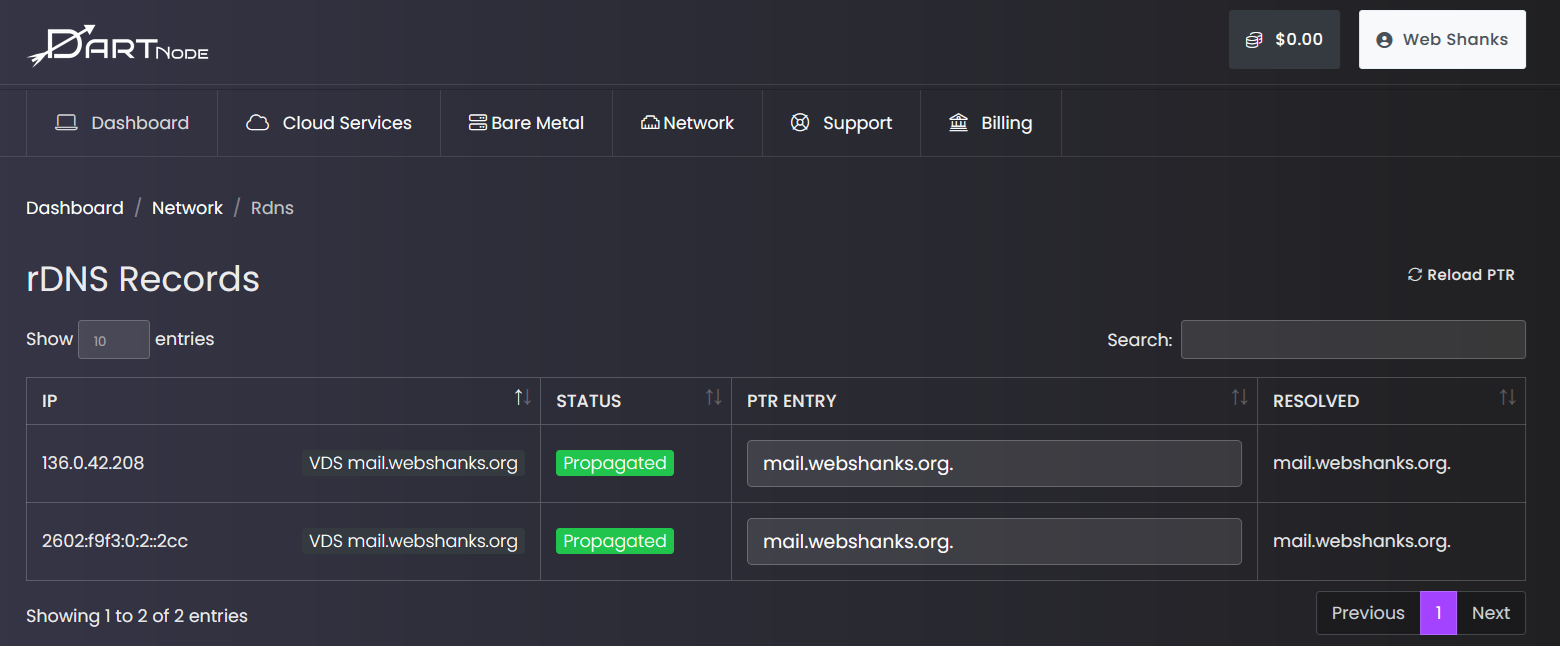This screenshot has height=646, width=1560.
Task: Sort by the STATUS column arrows
Action: [713, 398]
